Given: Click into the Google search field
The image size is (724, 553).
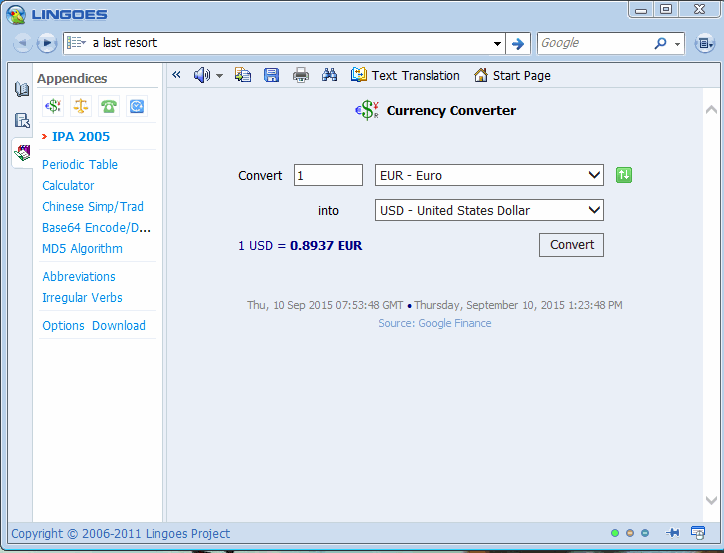Looking at the screenshot, I should tap(595, 43).
